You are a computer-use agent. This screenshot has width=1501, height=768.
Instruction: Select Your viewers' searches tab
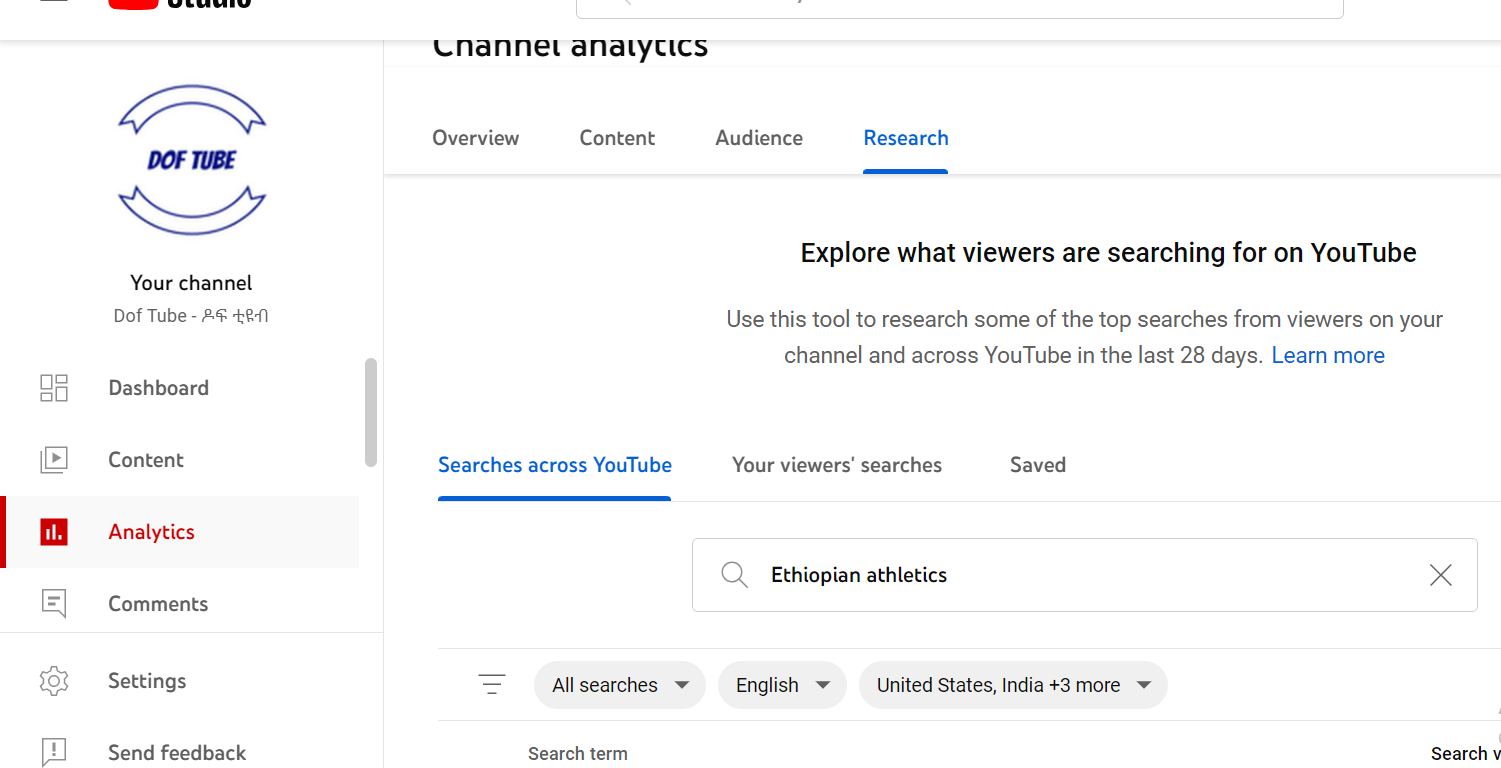point(837,465)
